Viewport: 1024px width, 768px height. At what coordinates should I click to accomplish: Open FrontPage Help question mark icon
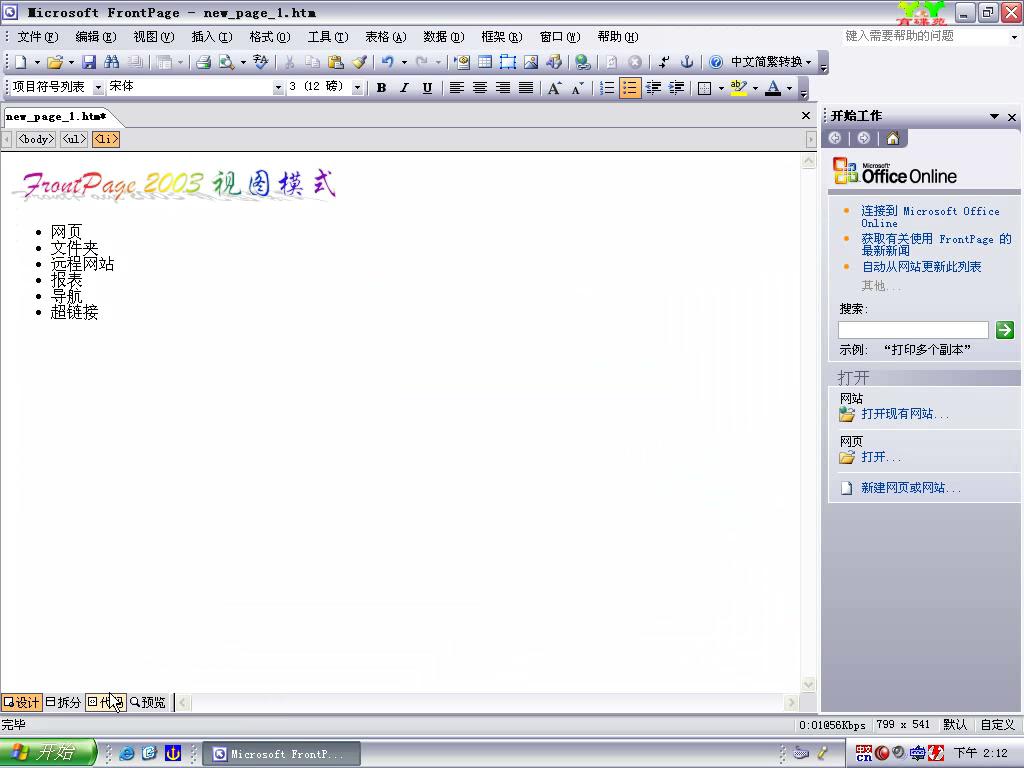(716, 62)
